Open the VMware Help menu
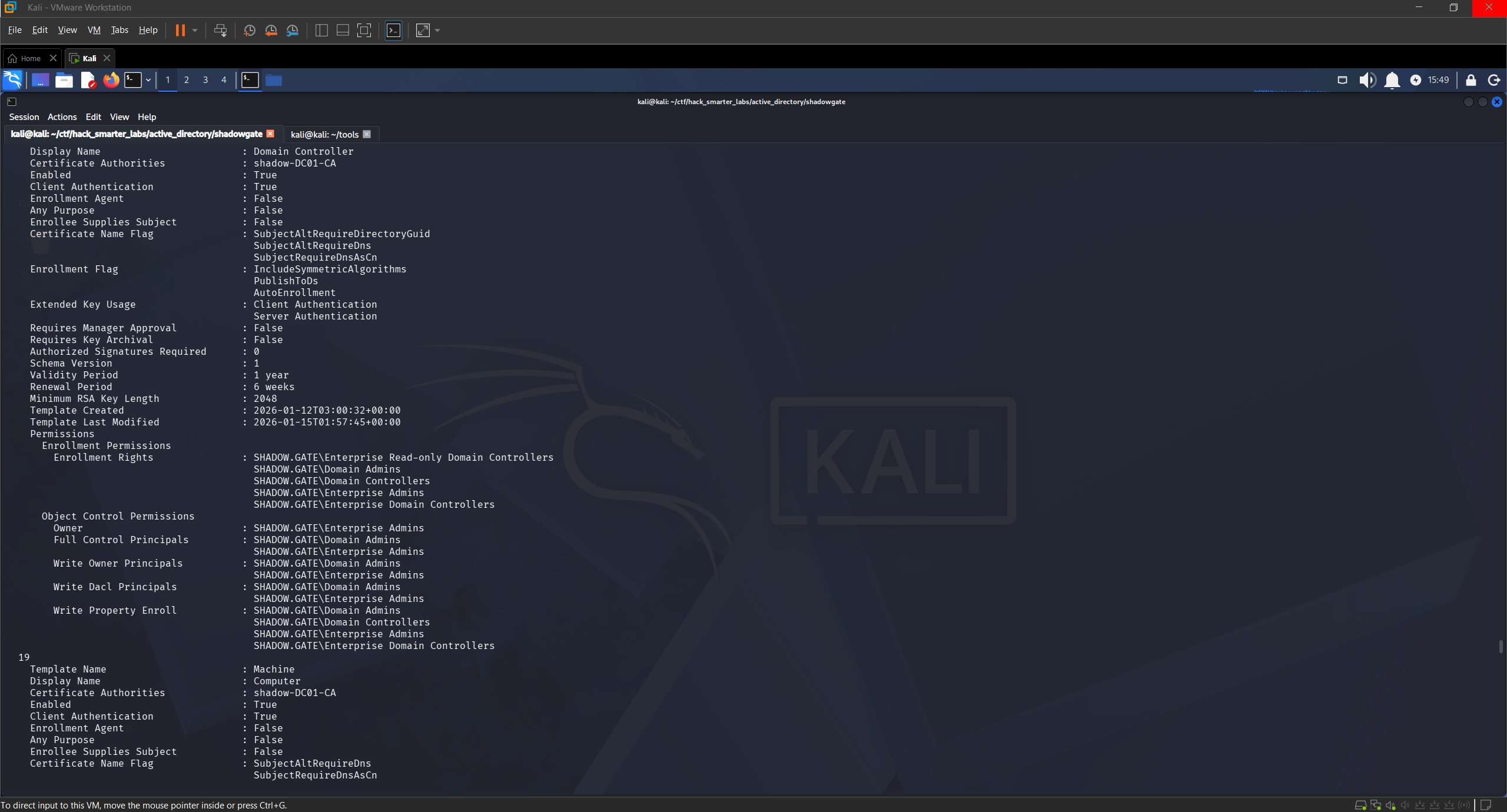Viewport: 1507px width, 812px height. point(148,30)
